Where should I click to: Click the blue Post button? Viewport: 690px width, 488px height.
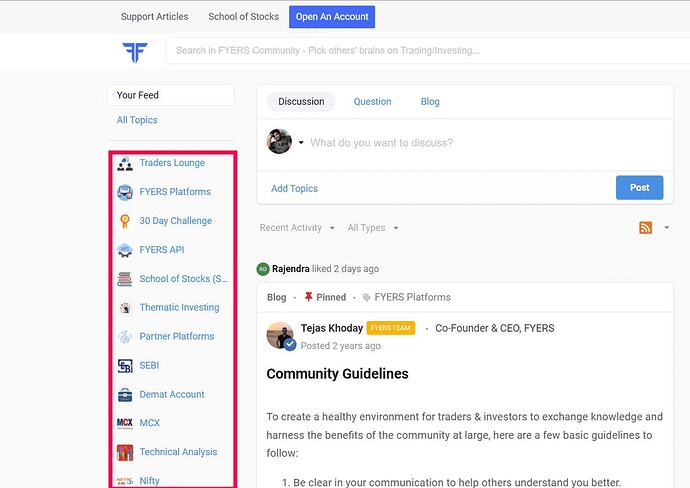(639, 187)
